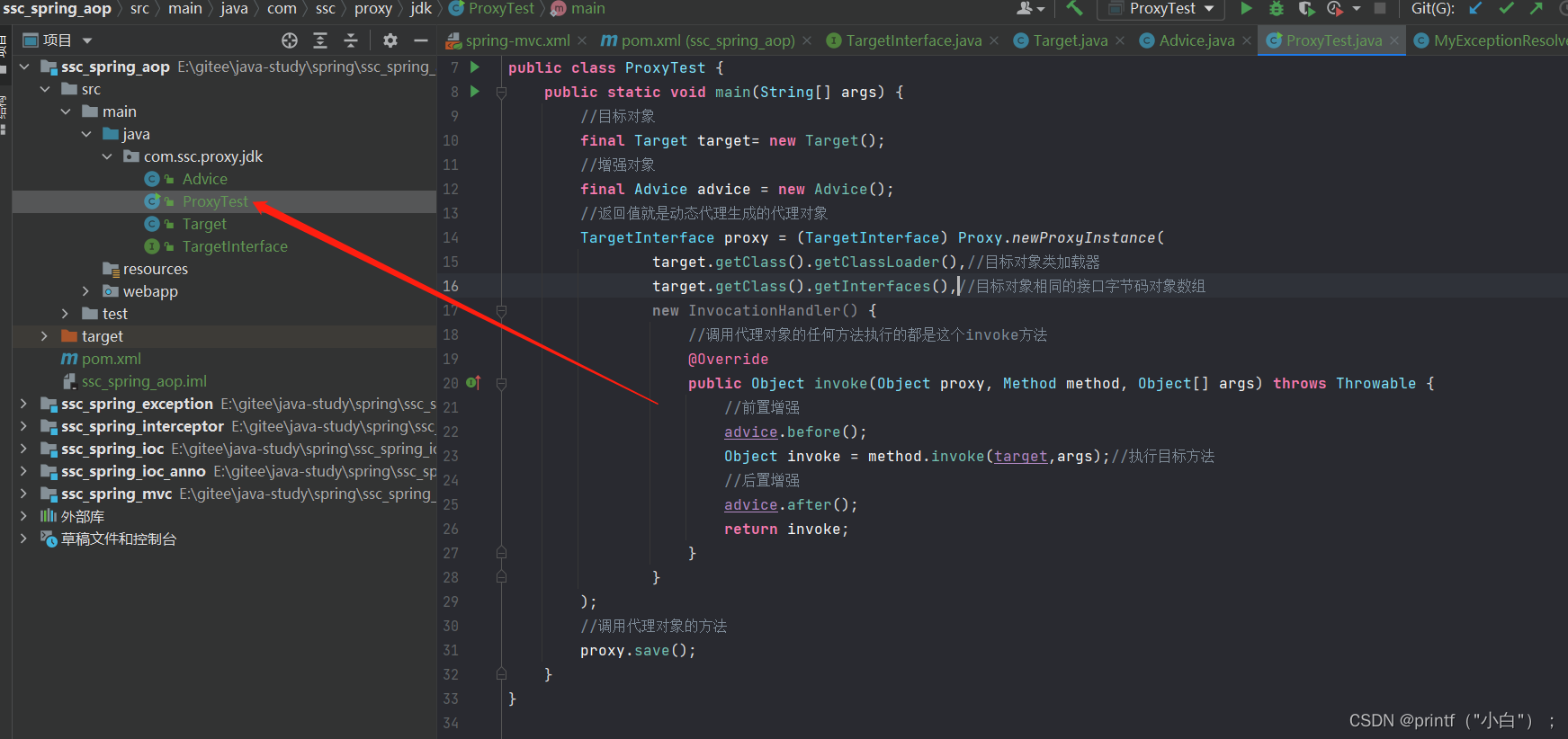The width and height of the screenshot is (1568, 739).
Task: Open the user account icon dropdown
Action: pos(1030,8)
